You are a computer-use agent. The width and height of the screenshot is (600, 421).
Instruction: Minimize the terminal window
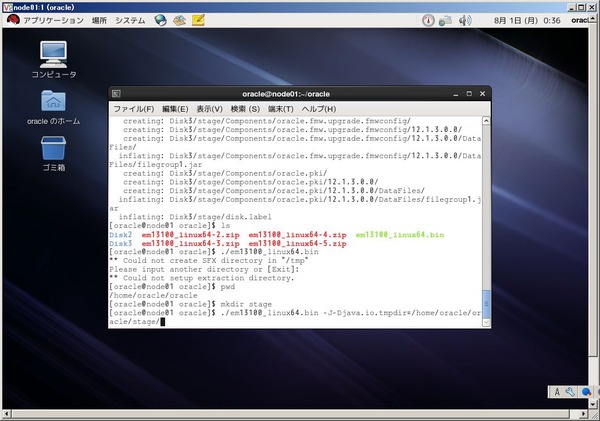point(456,94)
